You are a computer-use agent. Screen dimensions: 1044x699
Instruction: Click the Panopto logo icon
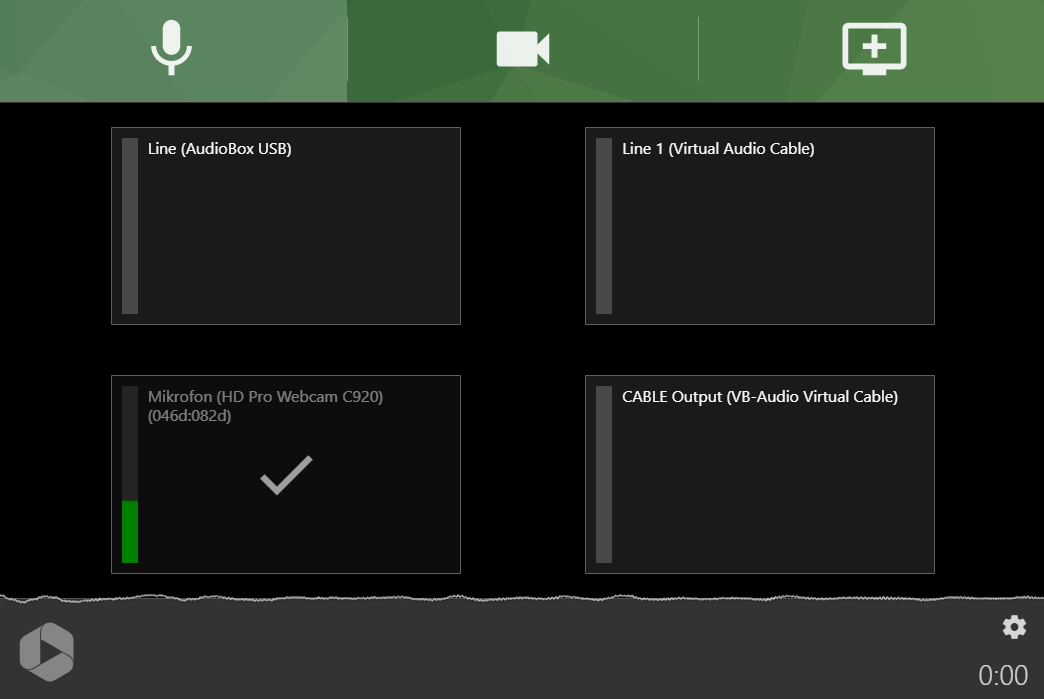(x=47, y=652)
